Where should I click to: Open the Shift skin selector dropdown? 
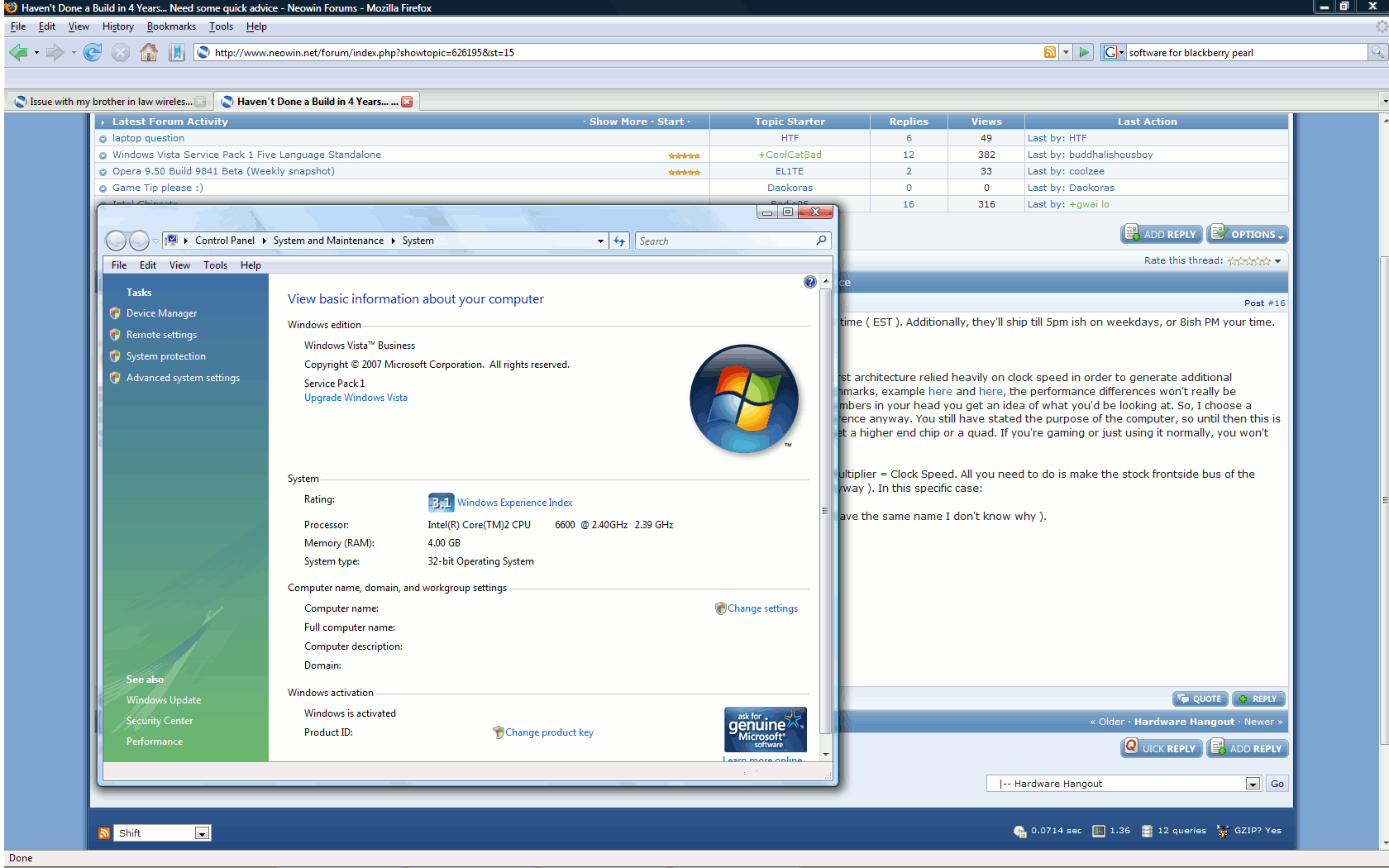[x=202, y=833]
